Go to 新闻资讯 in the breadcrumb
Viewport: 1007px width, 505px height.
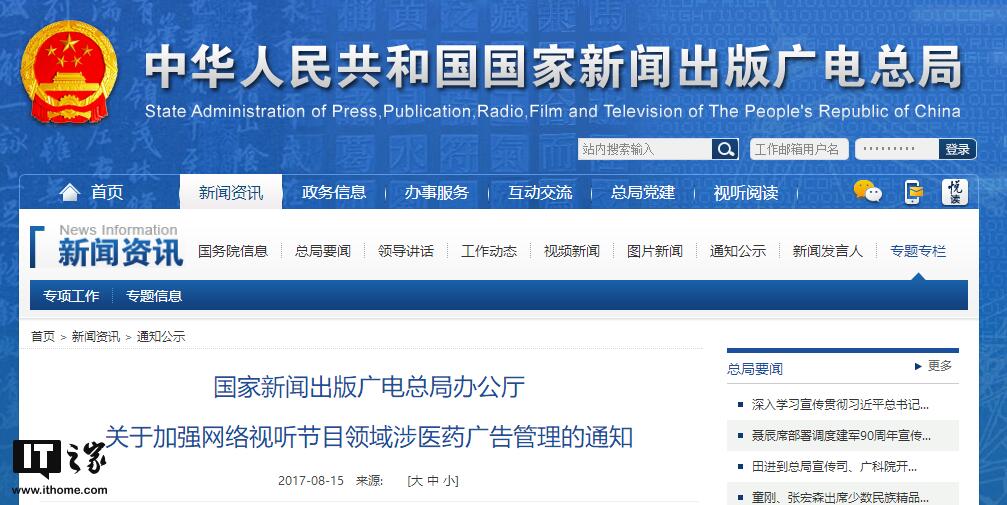pos(96,337)
